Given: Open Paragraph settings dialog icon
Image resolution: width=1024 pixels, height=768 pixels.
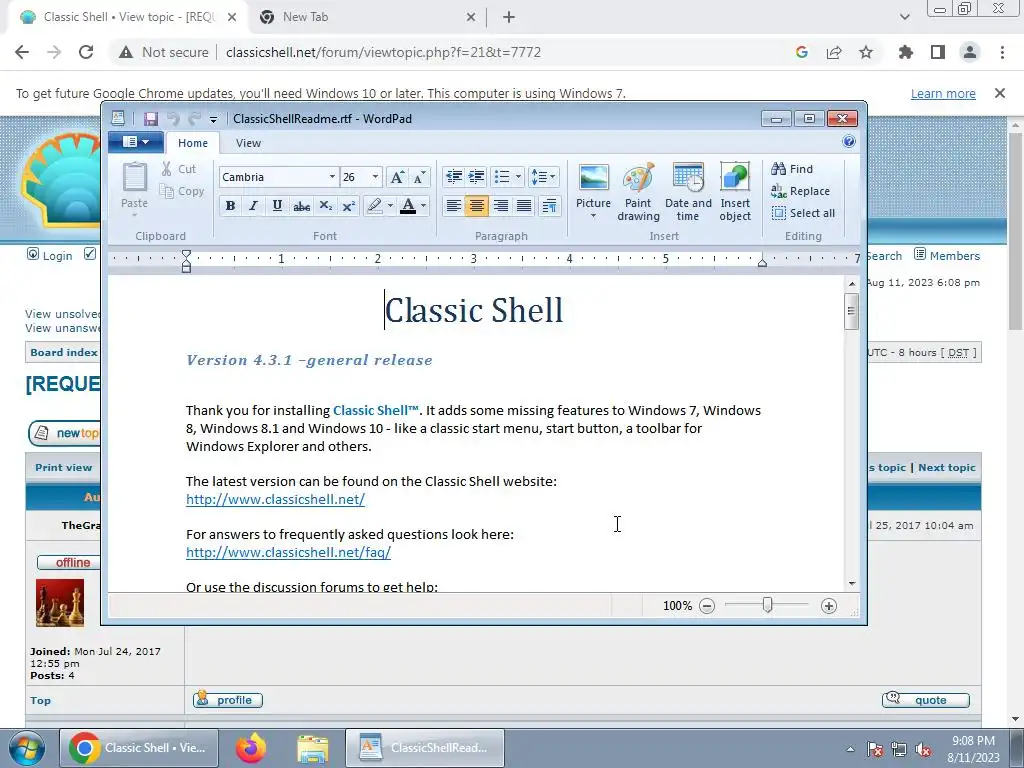Looking at the screenshot, I should [549, 206].
